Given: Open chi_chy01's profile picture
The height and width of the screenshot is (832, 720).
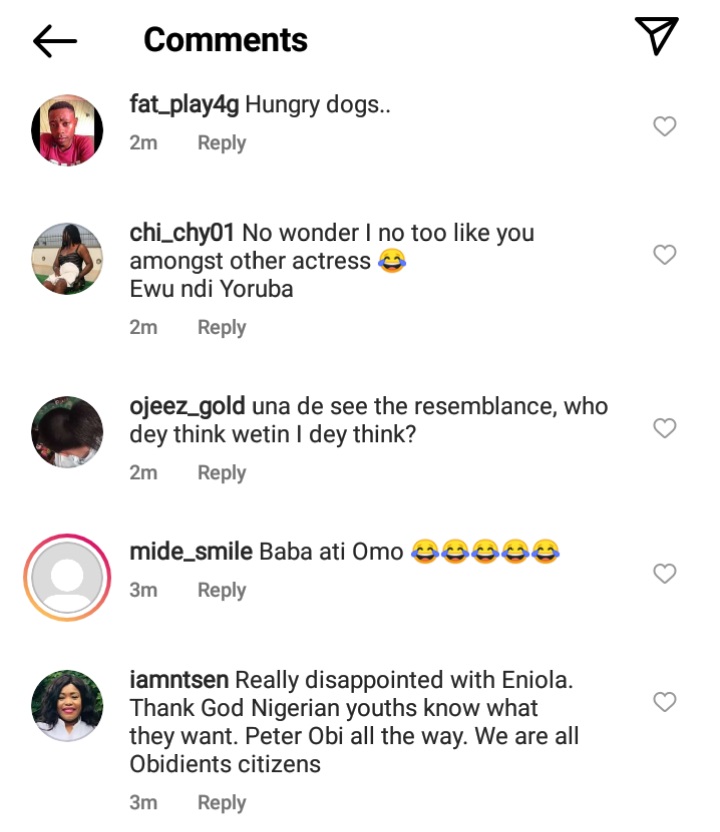Looking at the screenshot, I should 68,259.
